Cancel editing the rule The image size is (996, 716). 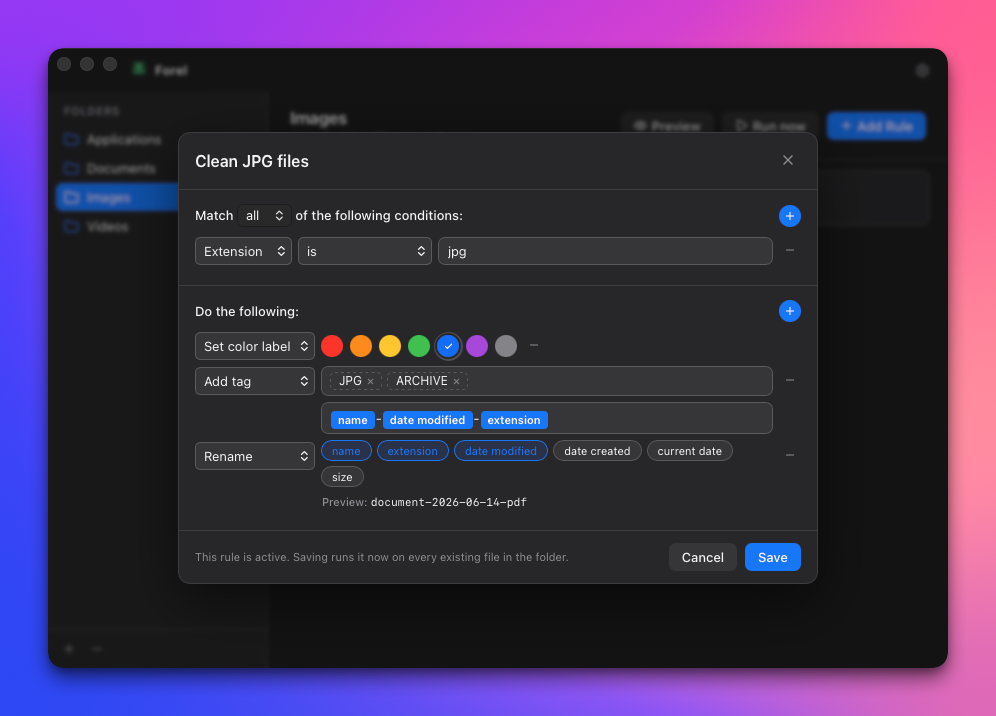[703, 557]
